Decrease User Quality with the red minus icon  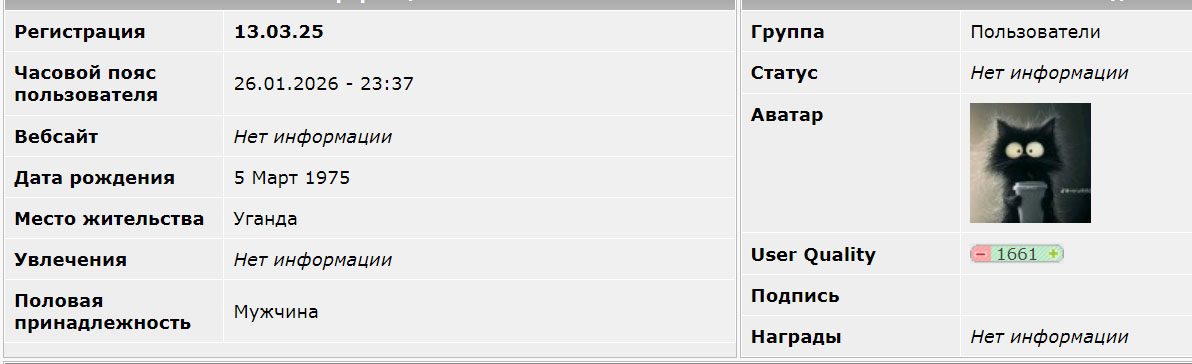(x=981, y=255)
